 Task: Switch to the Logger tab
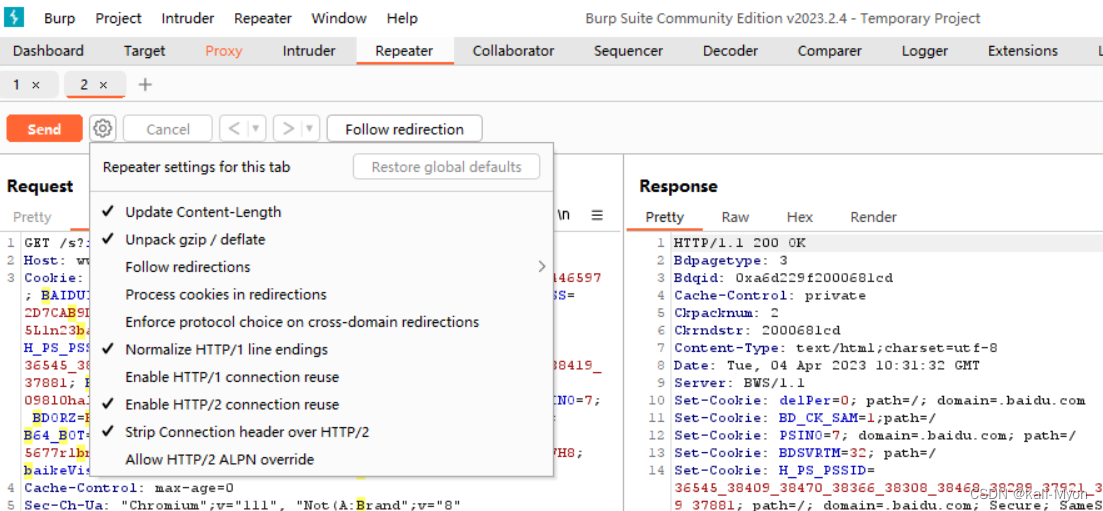[925, 51]
